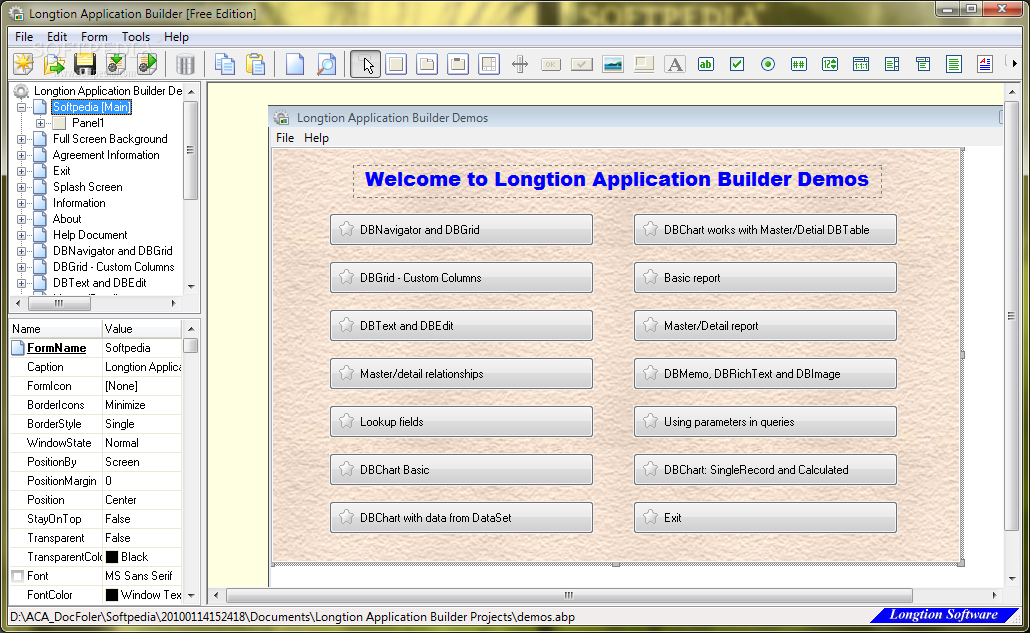The image size is (1030, 633).
Task: Select the pointer arrow tool
Action: pos(366,64)
